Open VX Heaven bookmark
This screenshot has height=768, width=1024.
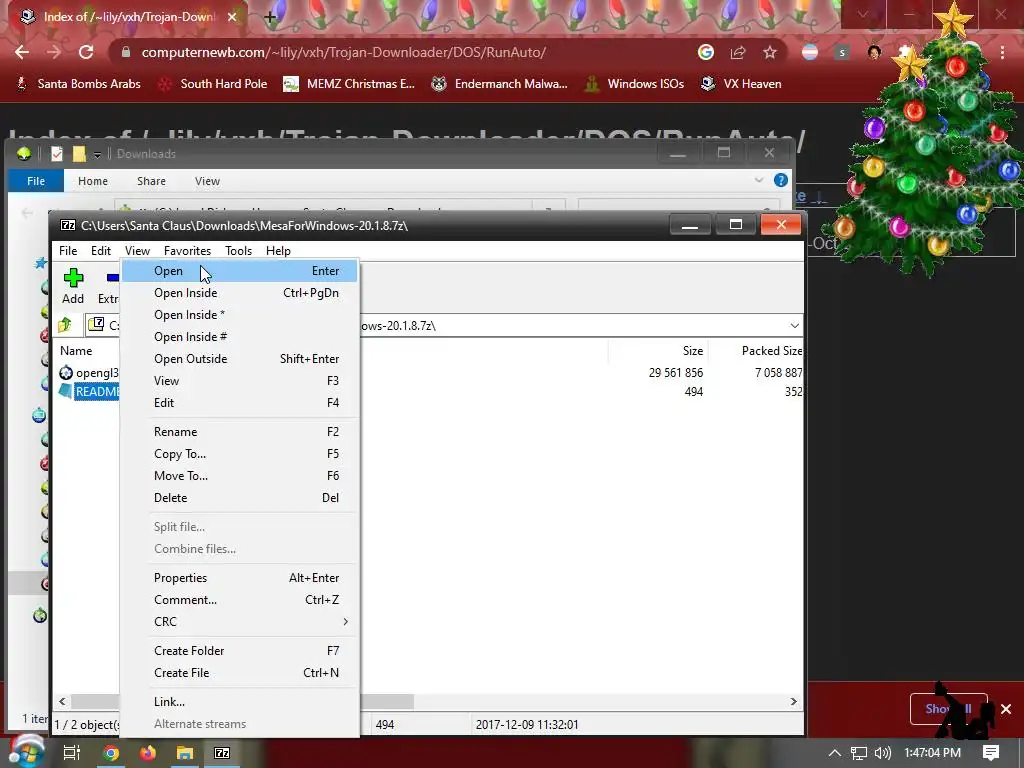pyautogui.click(x=741, y=84)
